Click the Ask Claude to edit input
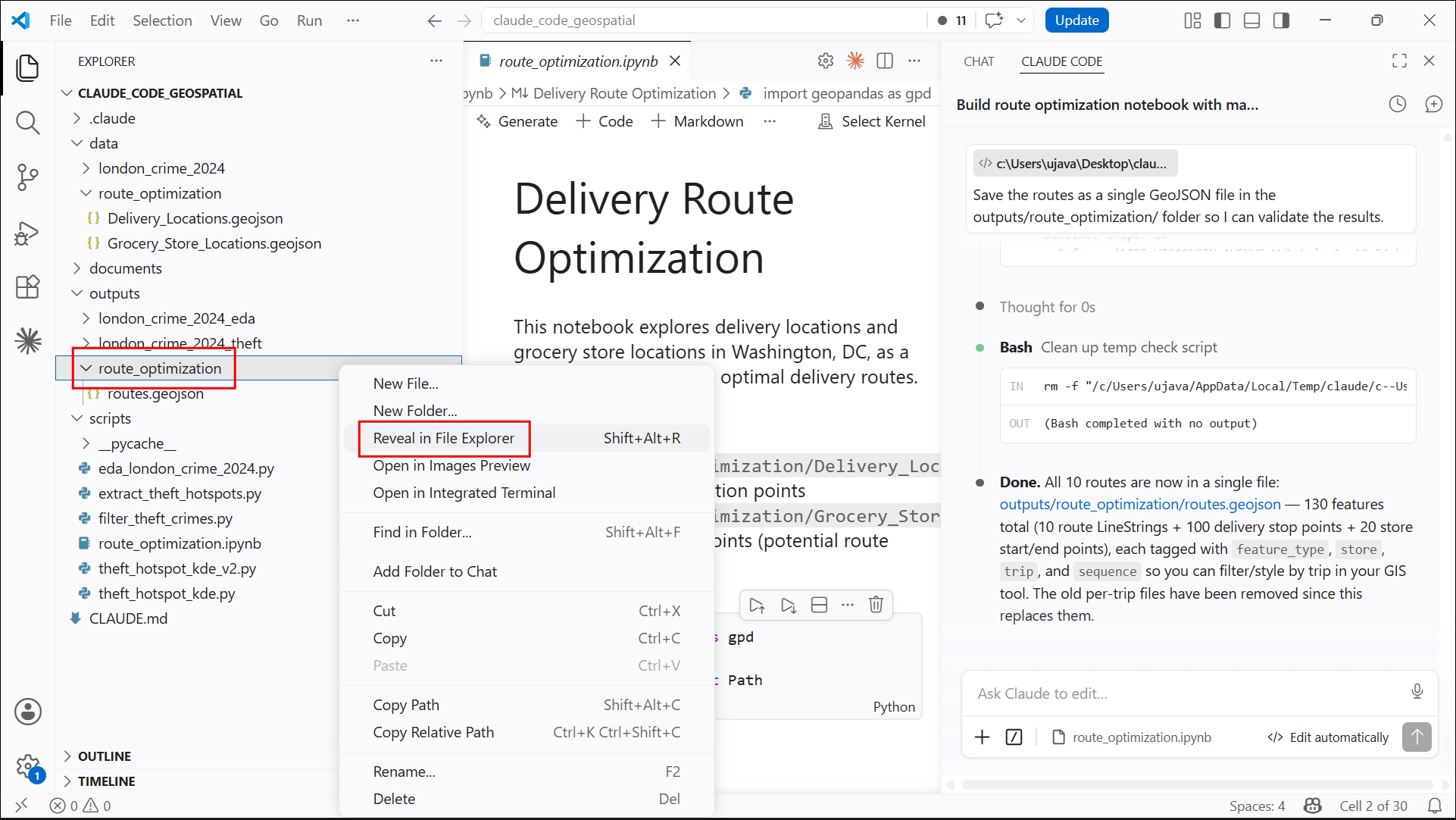The height and width of the screenshot is (820, 1456). coord(1189,693)
